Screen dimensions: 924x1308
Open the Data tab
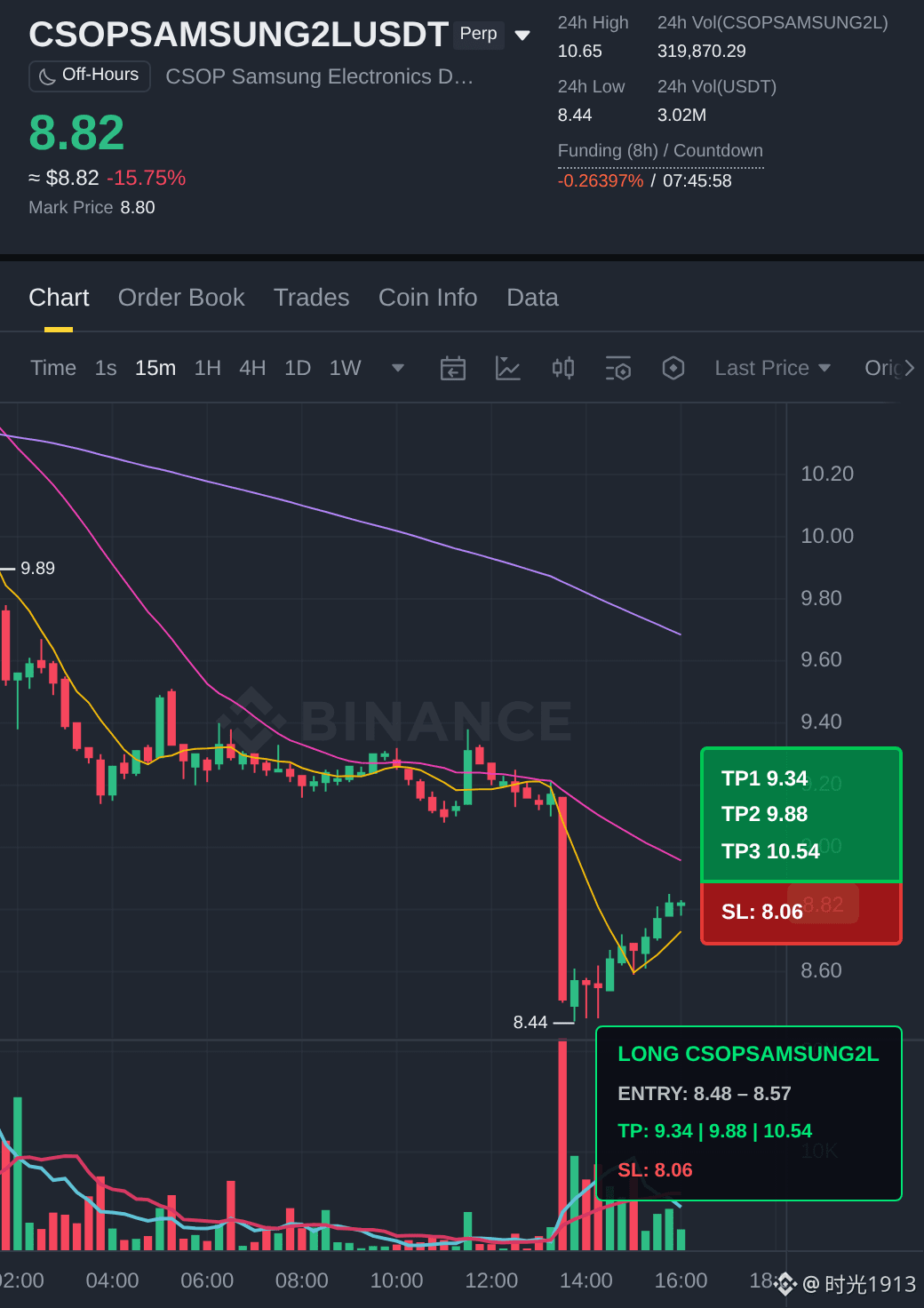click(x=532, y=298)
